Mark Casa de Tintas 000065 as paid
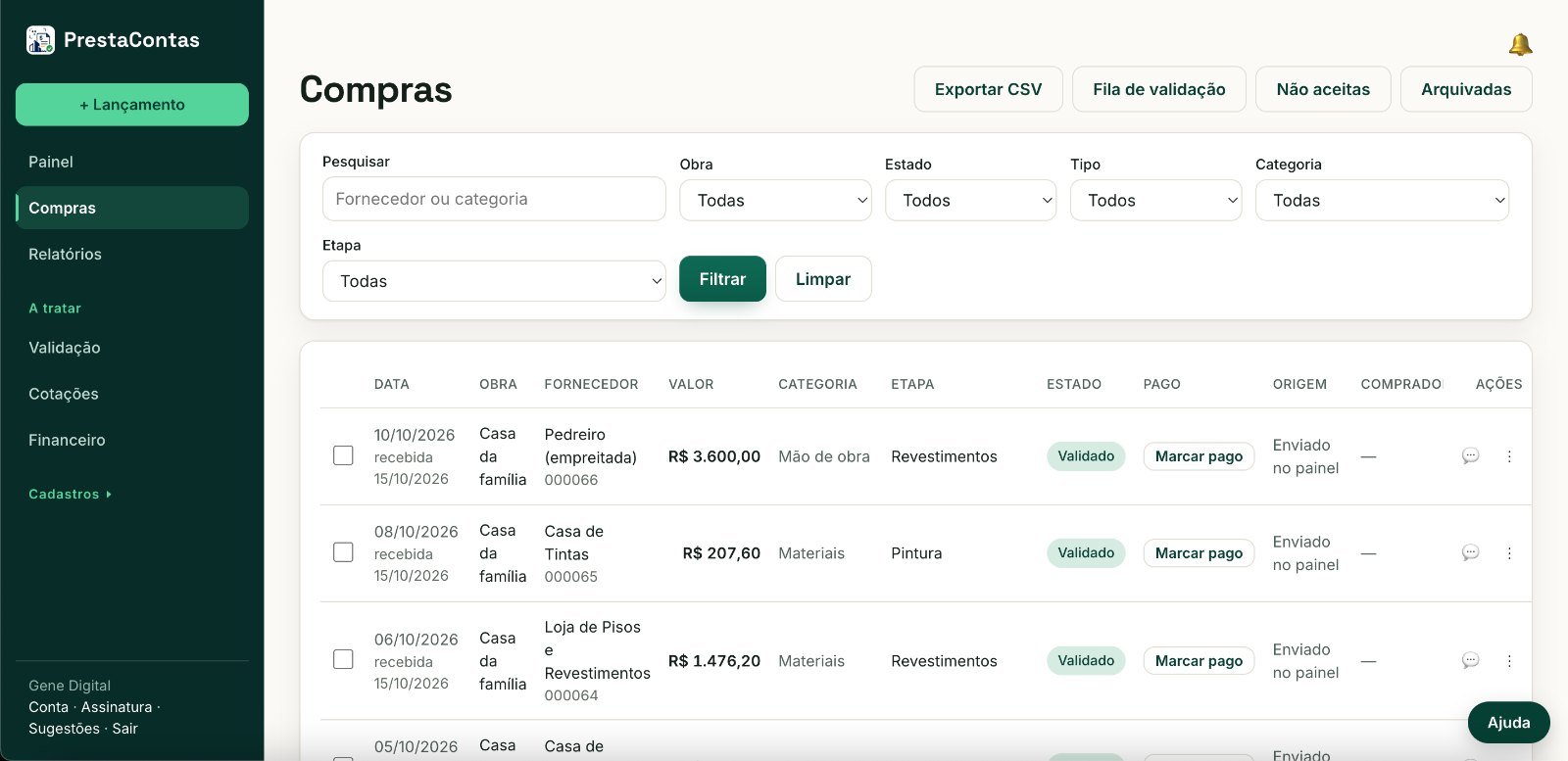1568x761 pixels. 1199,553
